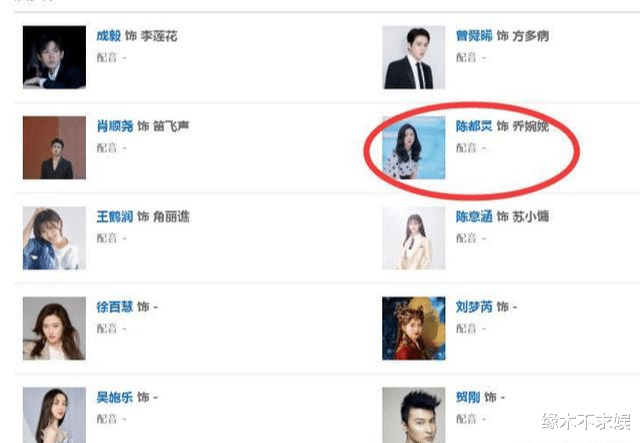Open 贺刚 actor name link
The image size is (640, 443).
468,397
